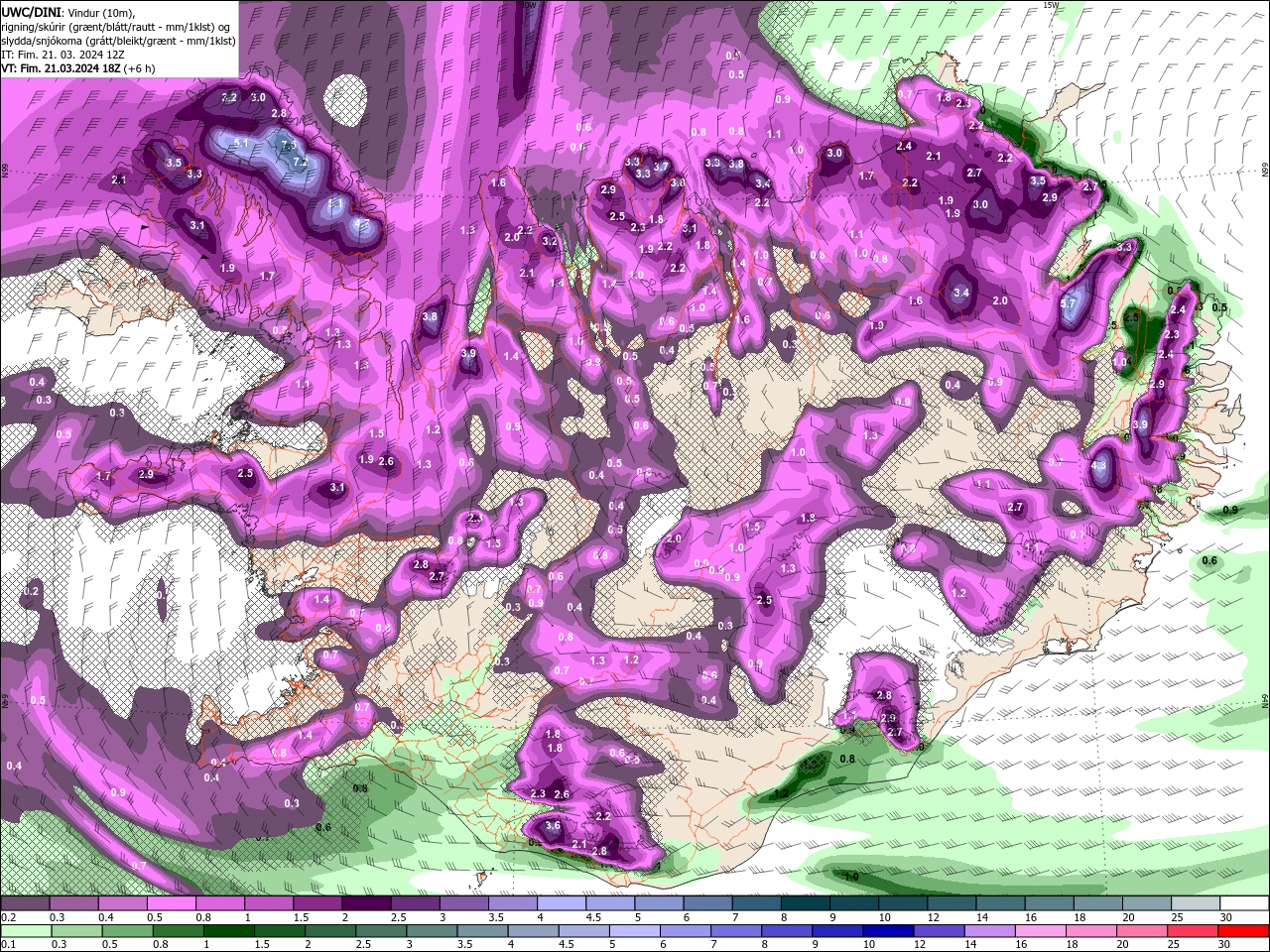
Task: Click the 4.3 precipitation value on the map
Action: pos(1098,466)
